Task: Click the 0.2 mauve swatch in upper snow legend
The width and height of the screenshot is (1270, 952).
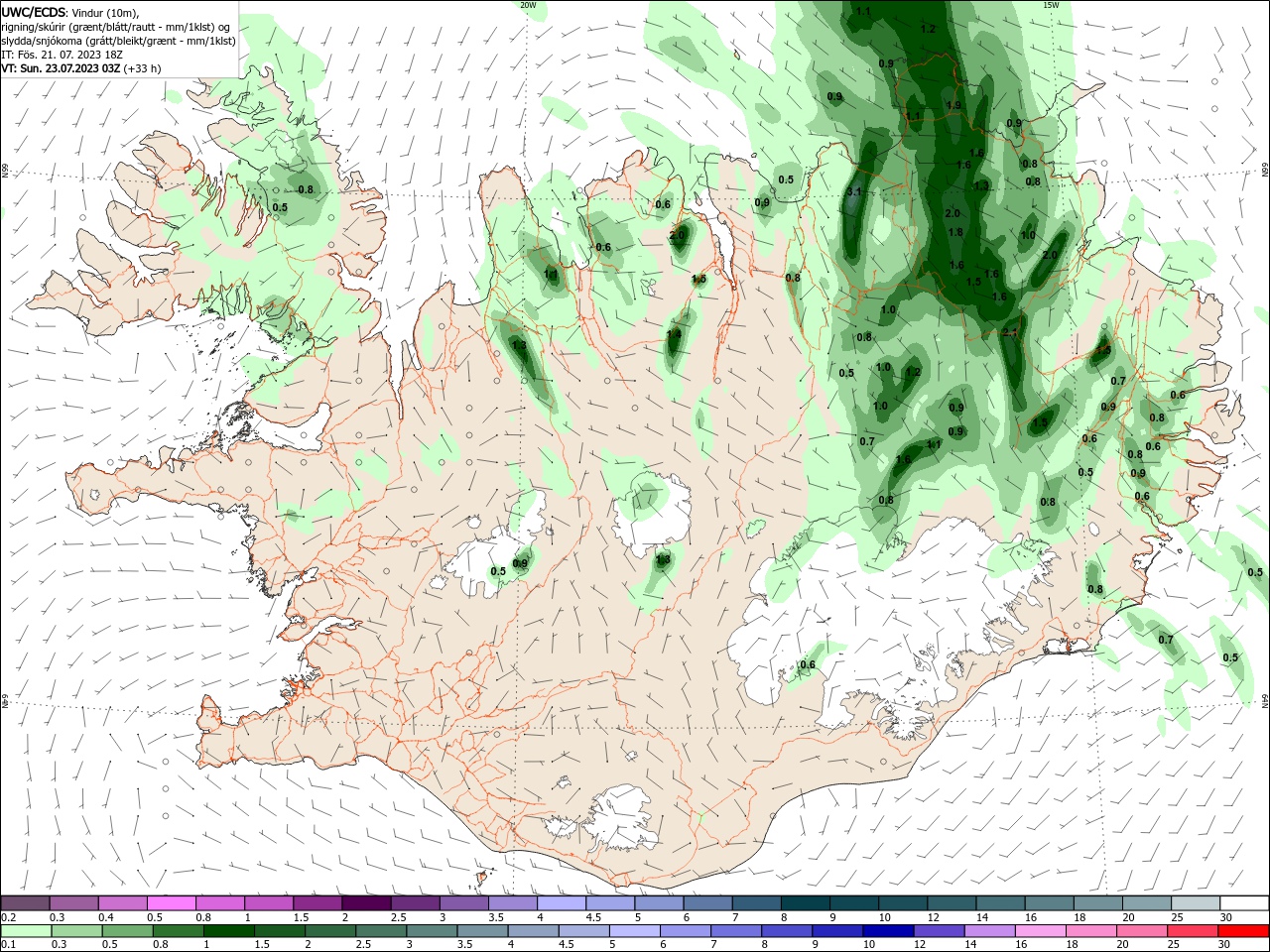Action: pos(25,902)
